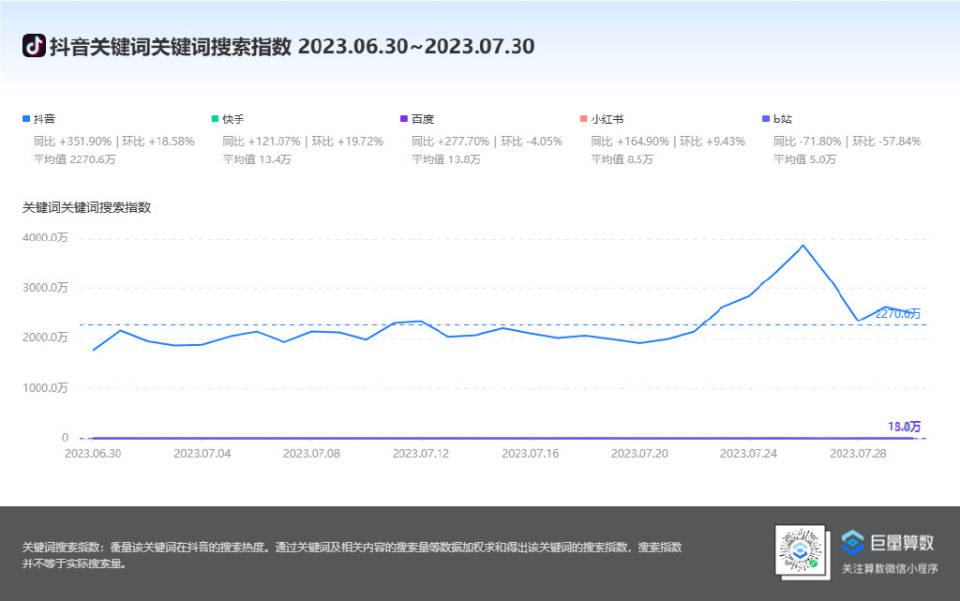960x601 pixels.
Task: Click the 2023.07.24 x-axis date label
Action: tap(748, 454)
